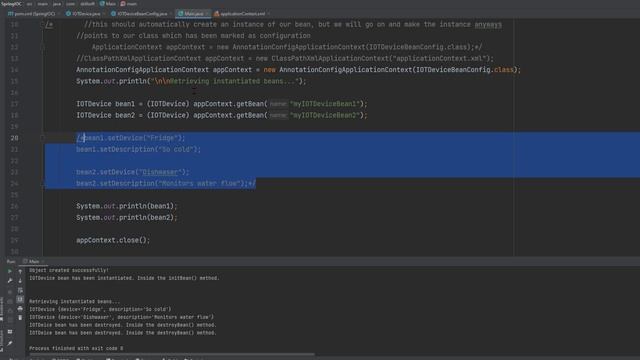The height and width of the screenshot is (360, 640).
Task: Close the IOTDeviceBeanConfig.java tab
Action: pos(171,14)
